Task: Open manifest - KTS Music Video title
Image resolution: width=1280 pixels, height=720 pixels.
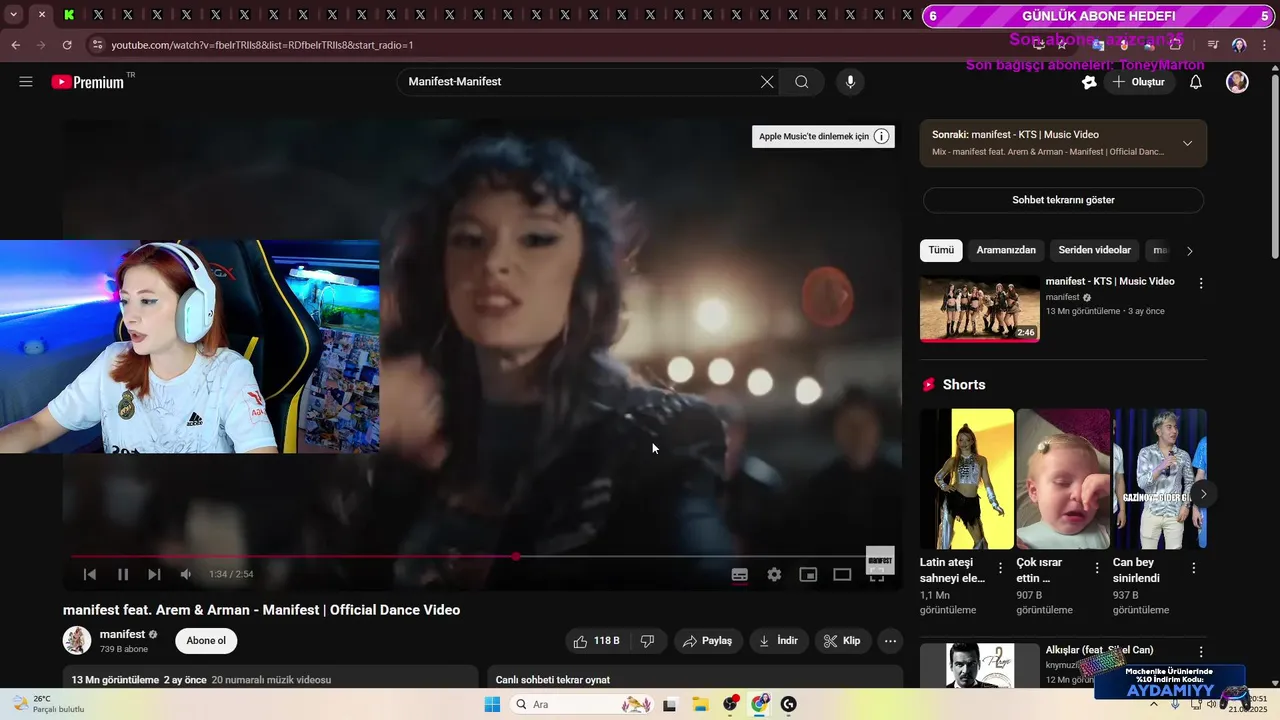Action: [1110, 281]
